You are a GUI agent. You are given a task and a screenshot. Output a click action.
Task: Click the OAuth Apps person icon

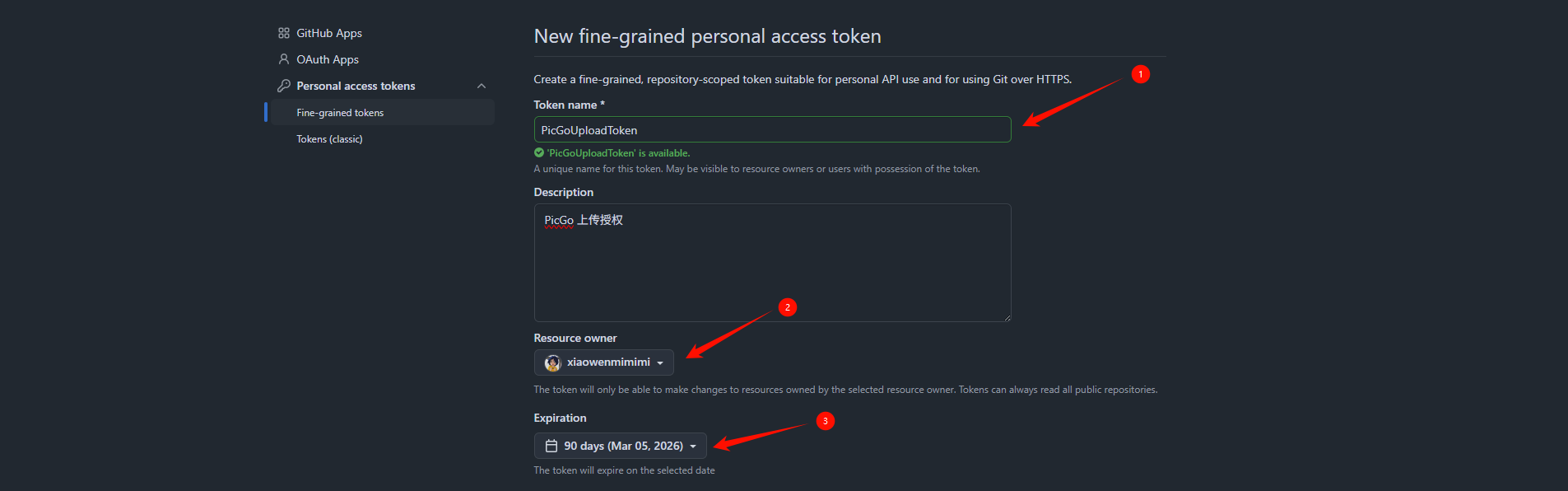coord(284,59)
